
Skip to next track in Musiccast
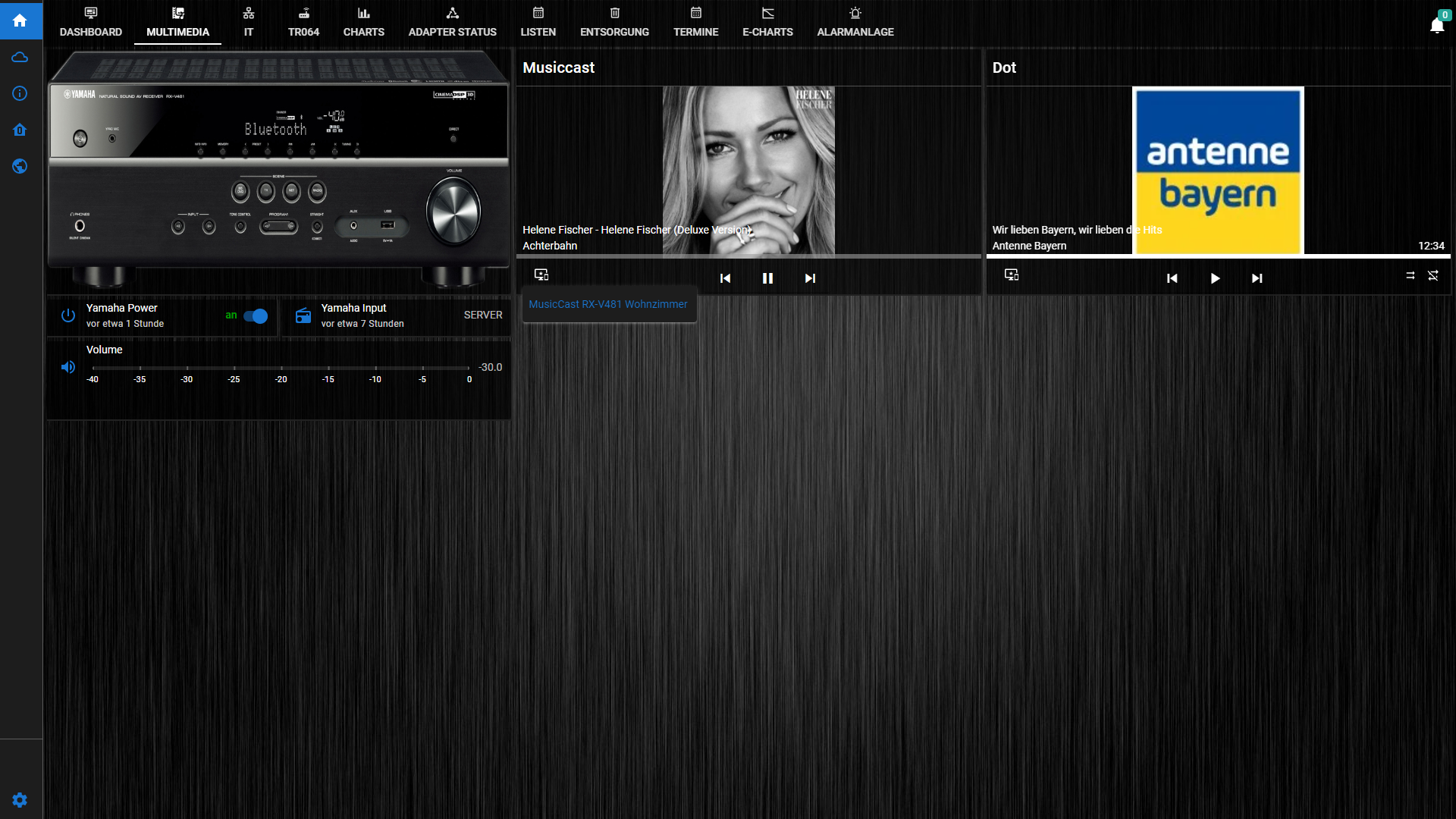pyautogui.click(x=810, y=278)
